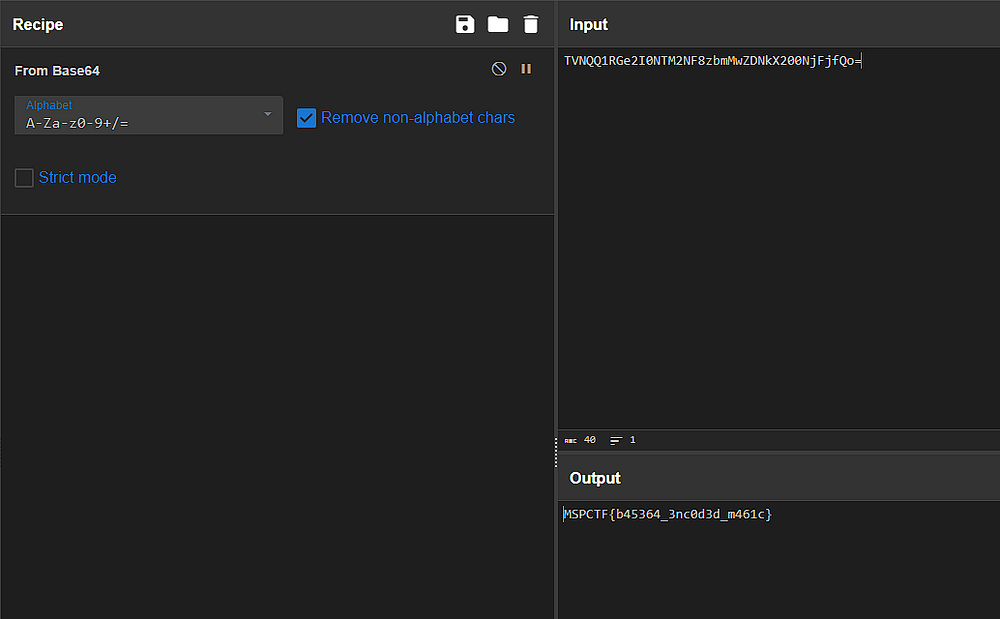Click the Input line count indicator
The width and height of the screenshot is (1000, 619).
(x=623, y=440)
